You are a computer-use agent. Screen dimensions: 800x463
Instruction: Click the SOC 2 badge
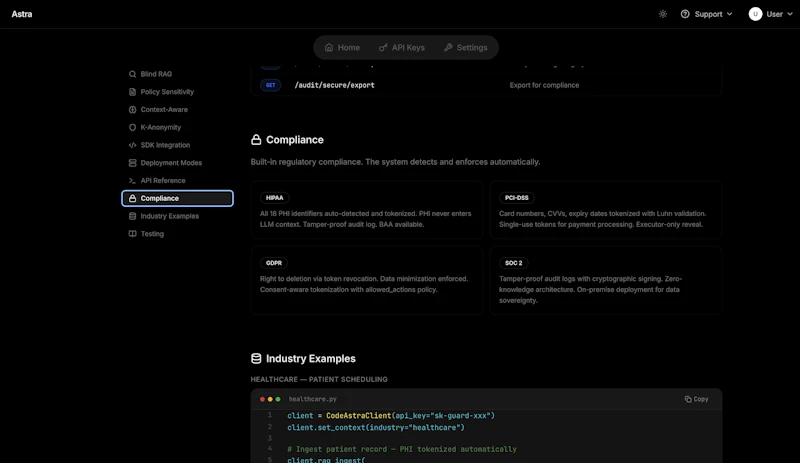[513, 263]
